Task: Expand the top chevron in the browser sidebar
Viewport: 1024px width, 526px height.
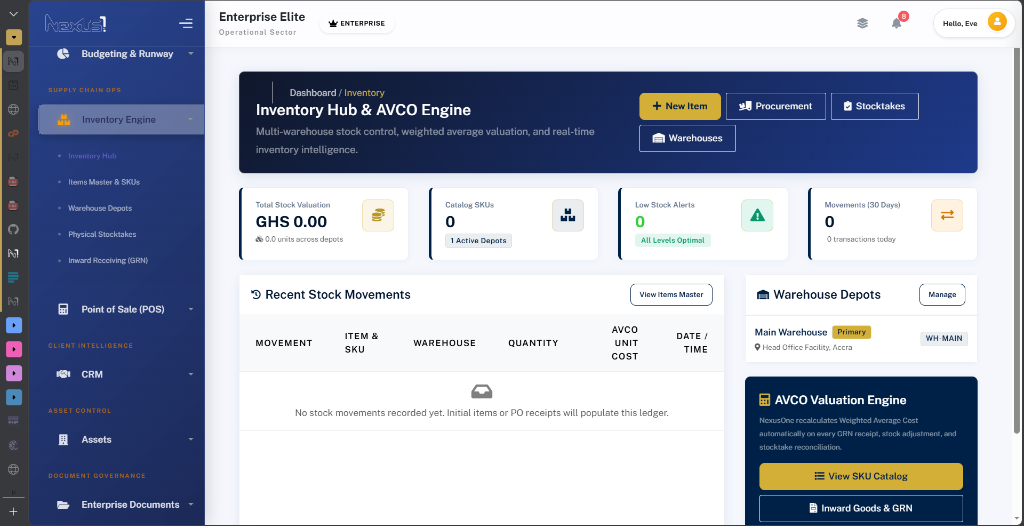Action: 14,13
